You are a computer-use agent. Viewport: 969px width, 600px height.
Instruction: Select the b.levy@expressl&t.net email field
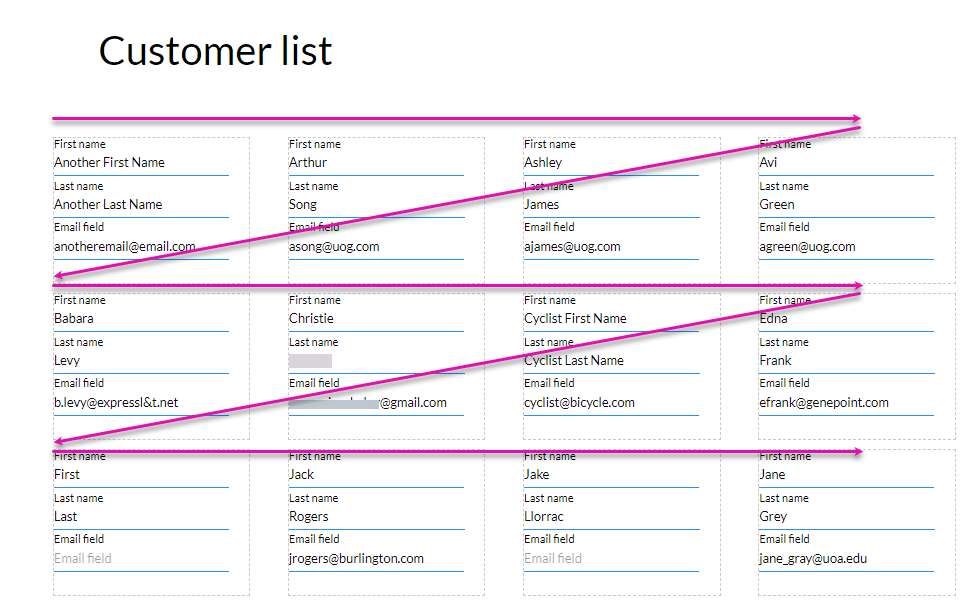(x=140, y=403)
